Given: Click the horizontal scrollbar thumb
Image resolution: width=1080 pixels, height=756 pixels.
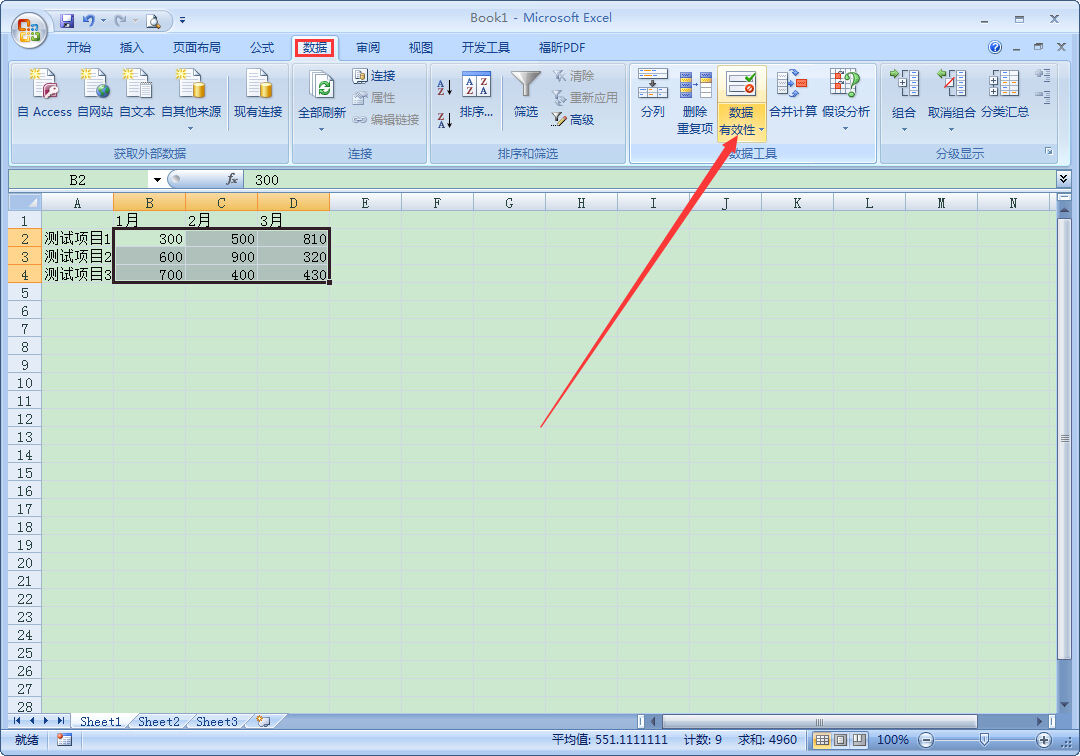Looking at the screenshot, I should pyautogui.click(x=819, y=722).
